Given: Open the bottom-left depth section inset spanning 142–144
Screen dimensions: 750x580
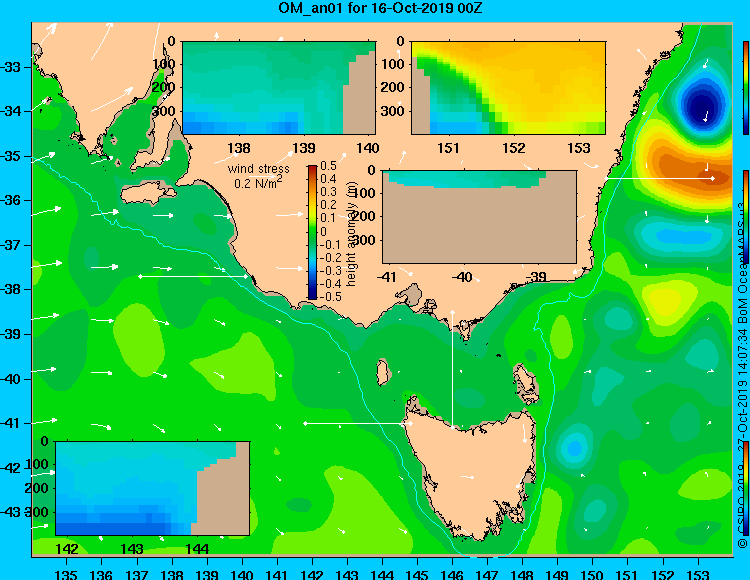Looking at the screenshot, I should (153, 488).
